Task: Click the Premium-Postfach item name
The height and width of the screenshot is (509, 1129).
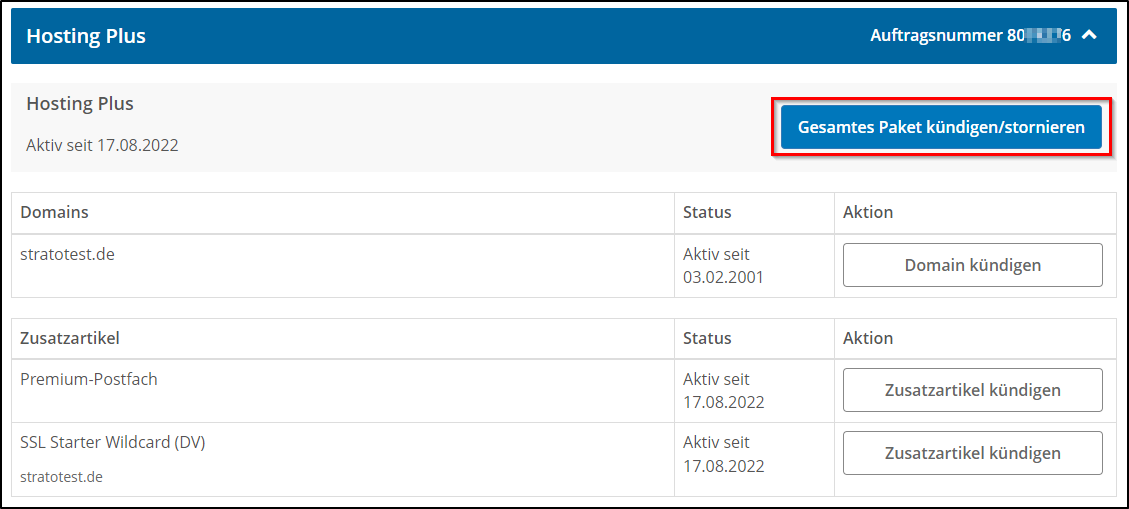Action: tap(89, 379)
